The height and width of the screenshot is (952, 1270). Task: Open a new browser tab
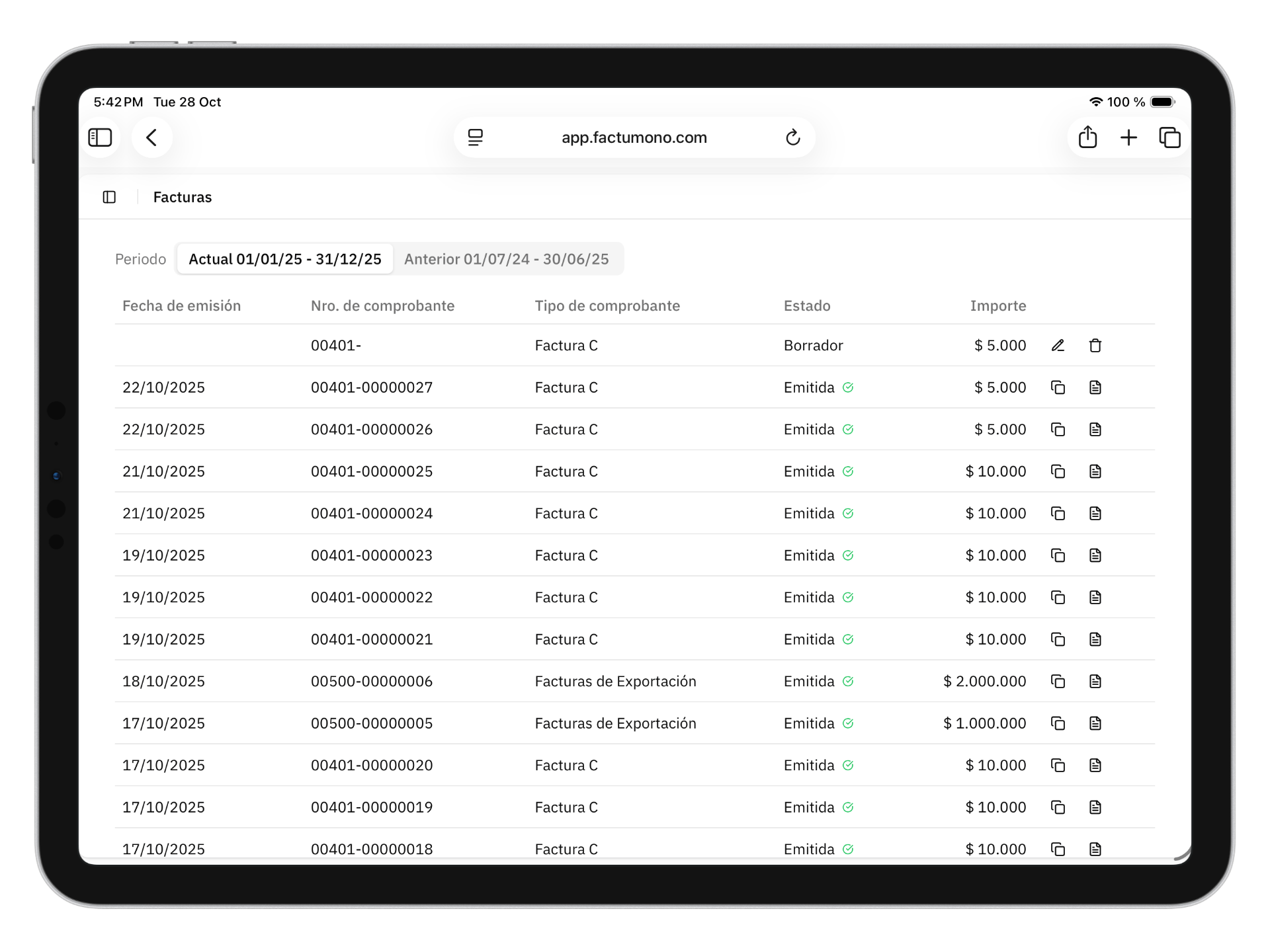click(x=1128, y=138)
